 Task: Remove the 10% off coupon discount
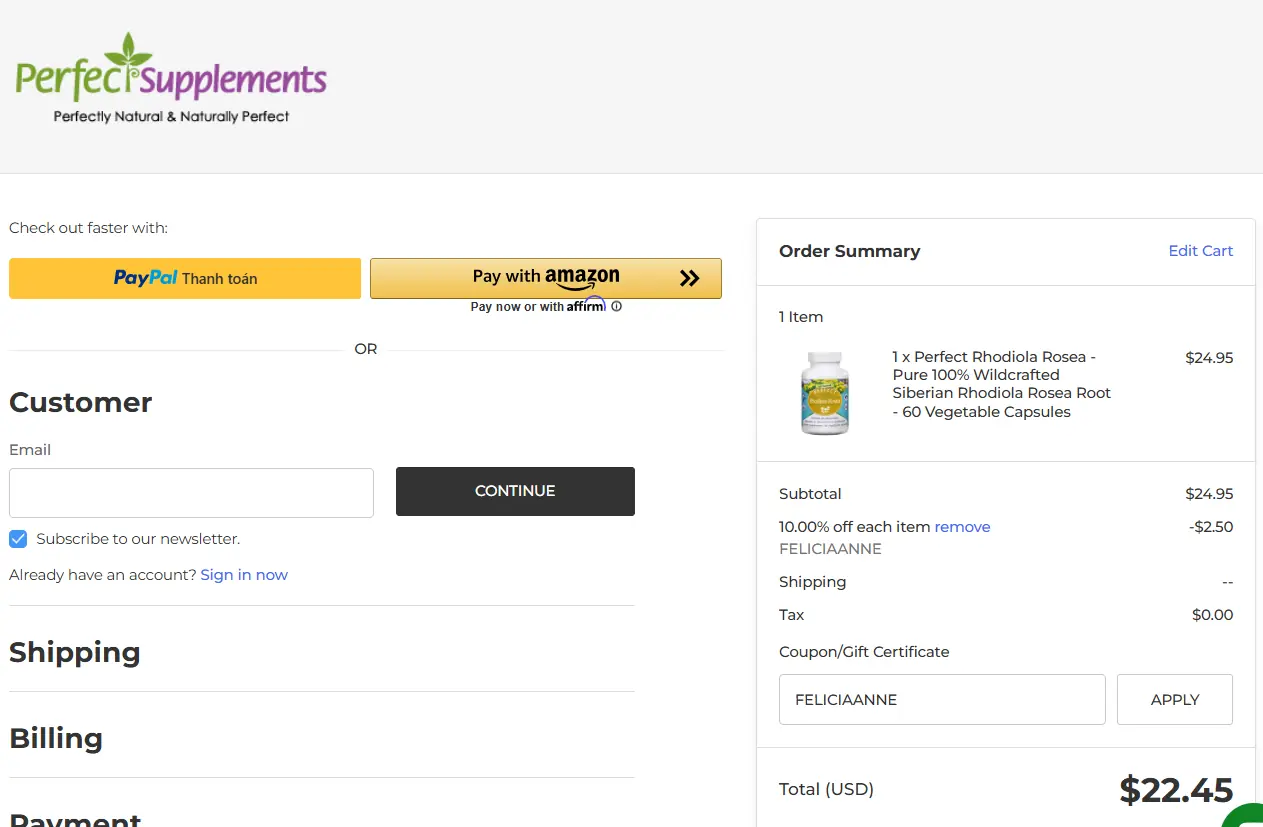pos(962,527)
